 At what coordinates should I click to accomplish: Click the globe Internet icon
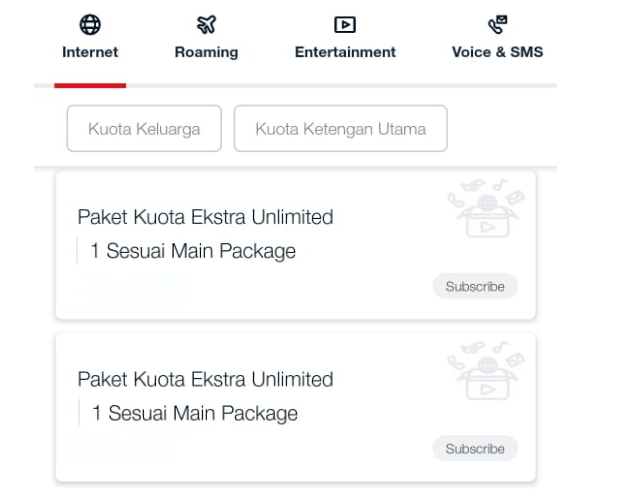coord(90,24)
